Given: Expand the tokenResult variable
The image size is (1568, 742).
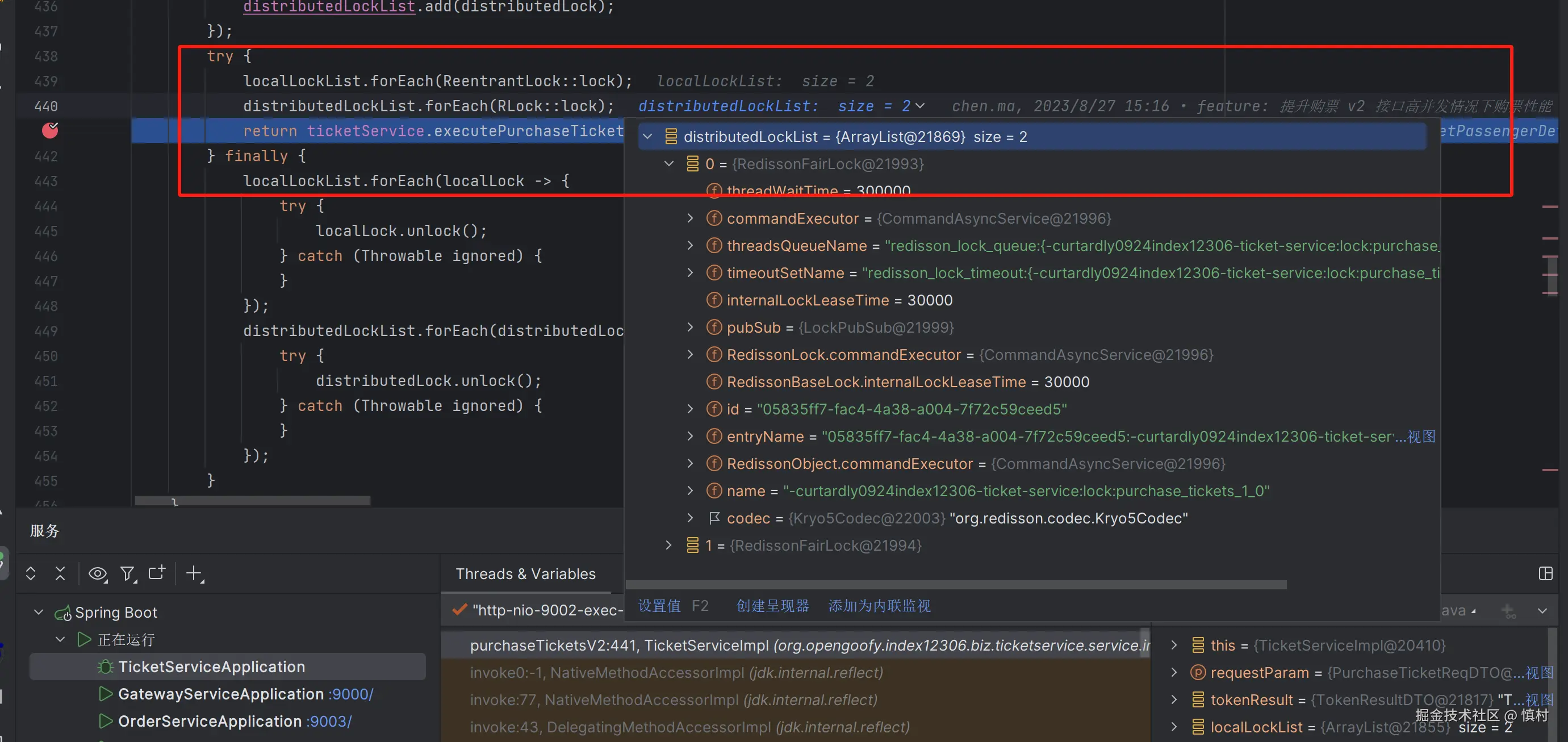Looking at the screenshot, I should click(1173, 699).
